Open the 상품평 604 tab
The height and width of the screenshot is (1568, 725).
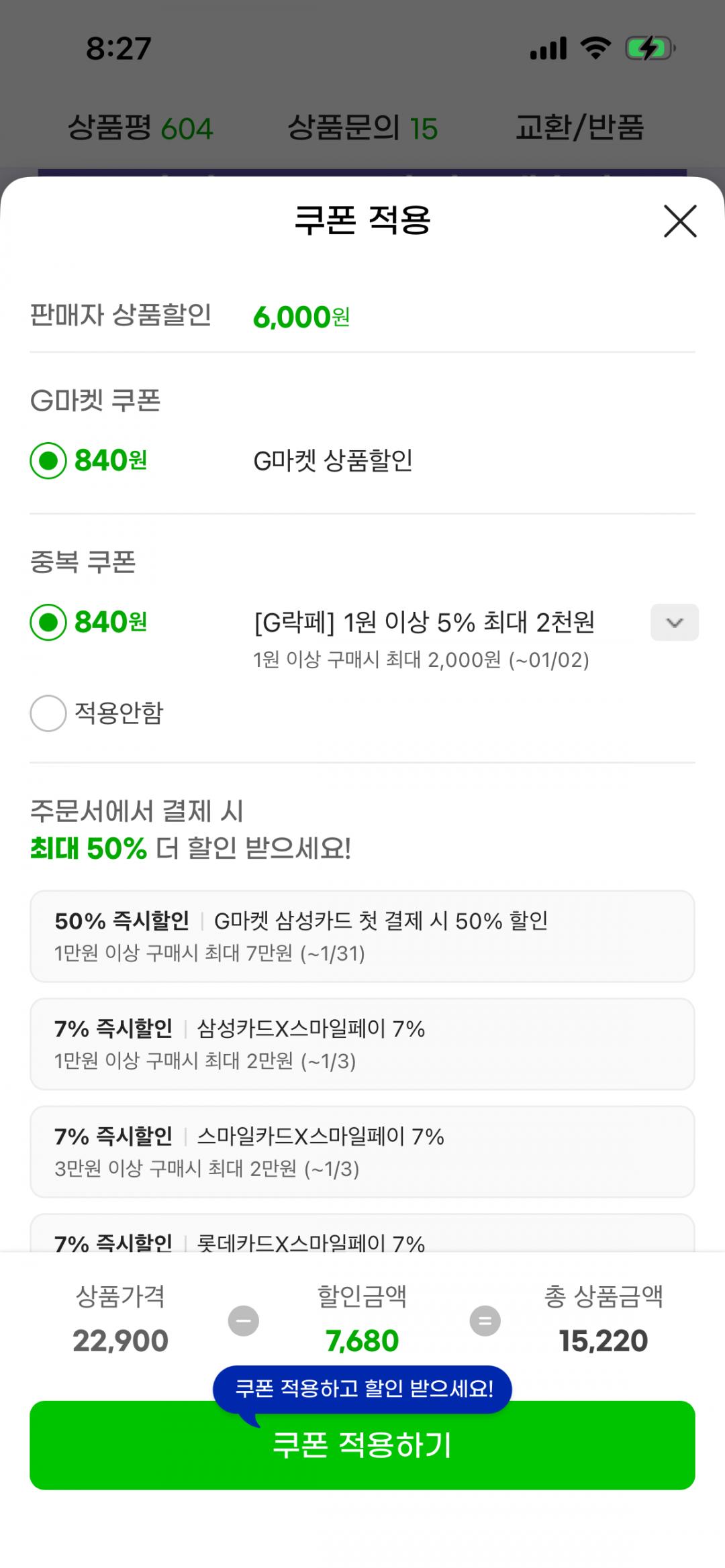pyautogui.click(x=140, y=127)
